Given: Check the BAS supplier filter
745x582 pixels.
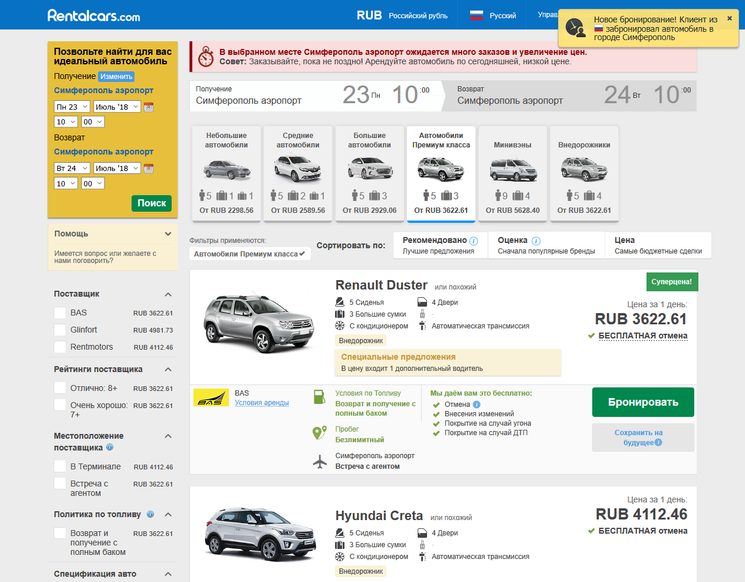Looking at the screenshot, I should click(60, 313).
